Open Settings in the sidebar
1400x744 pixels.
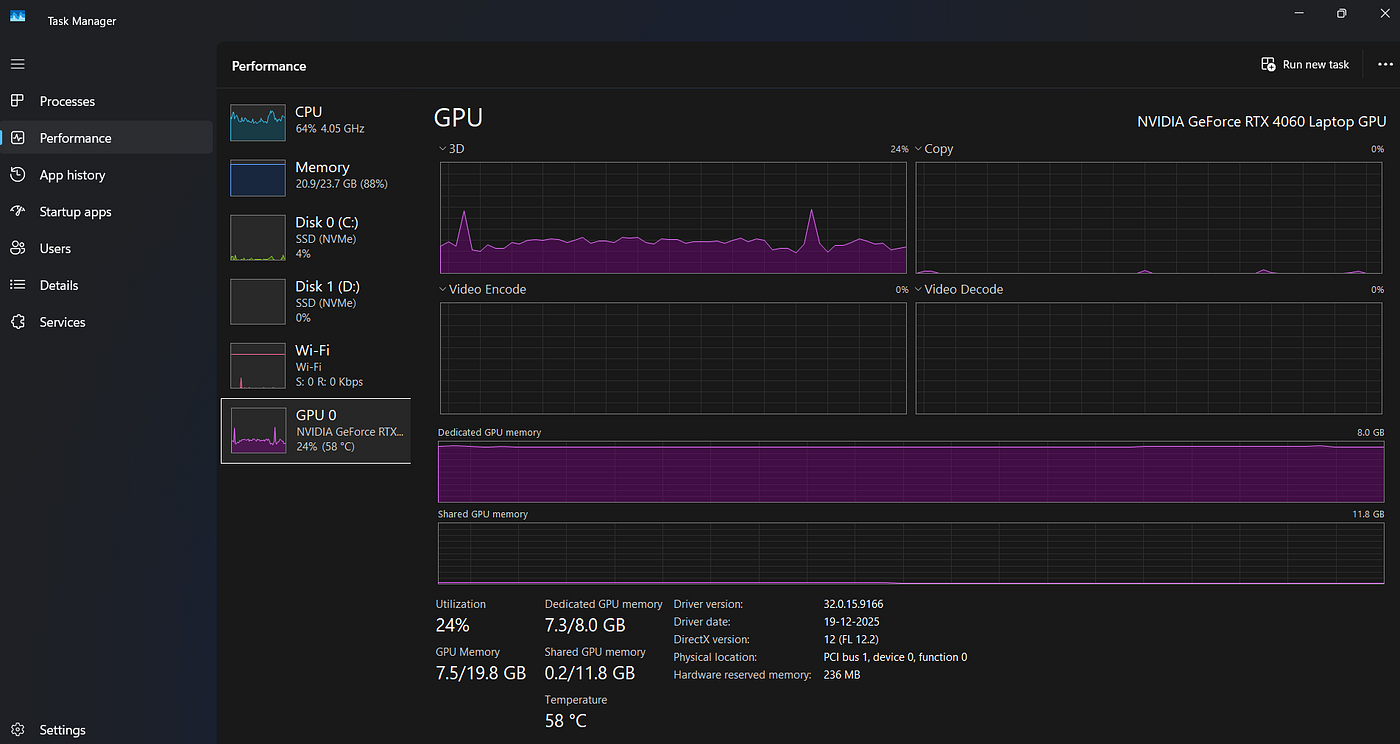[x=107, y=730]
